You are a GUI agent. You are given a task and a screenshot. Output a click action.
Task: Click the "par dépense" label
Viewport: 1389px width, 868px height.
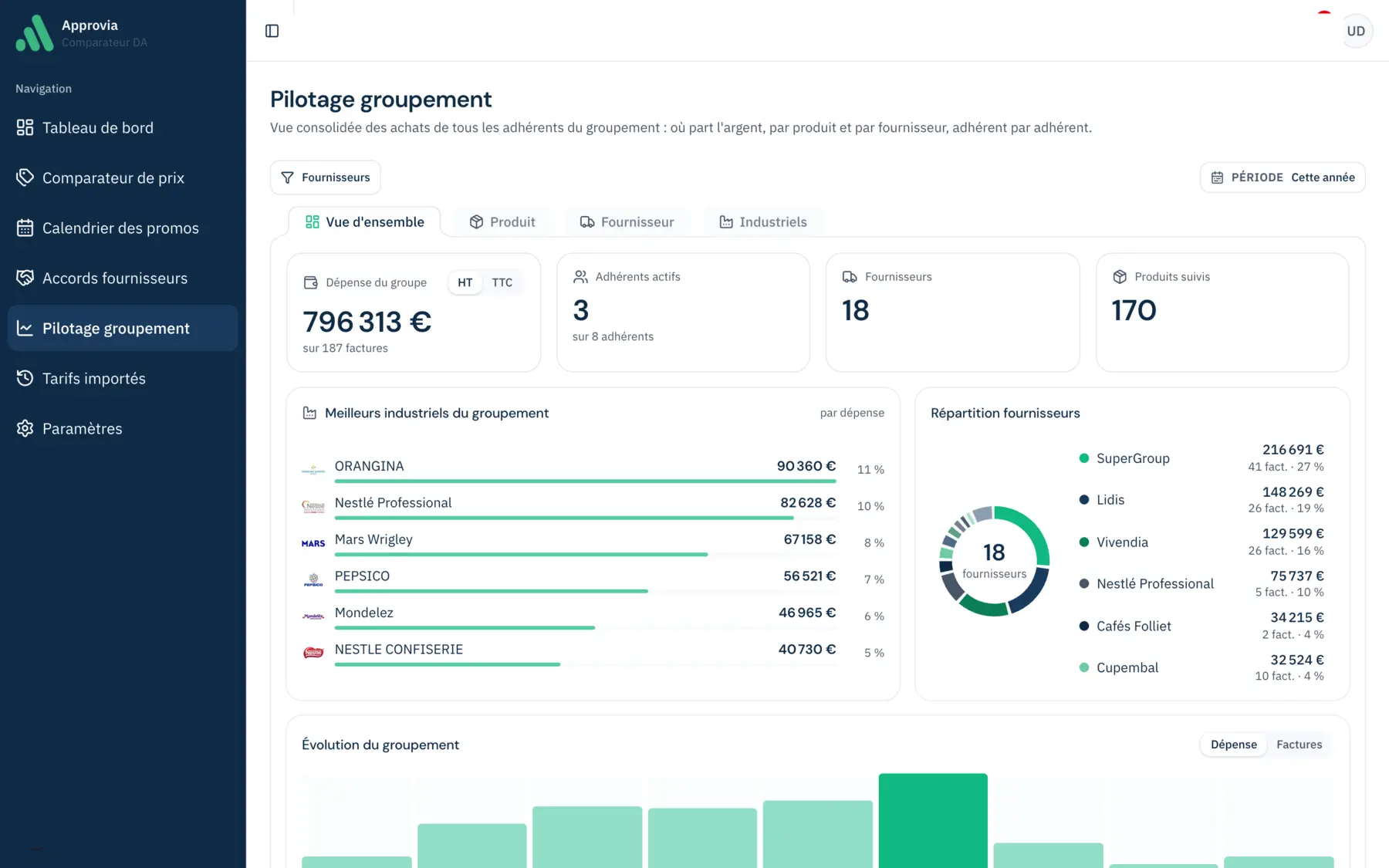852,413
